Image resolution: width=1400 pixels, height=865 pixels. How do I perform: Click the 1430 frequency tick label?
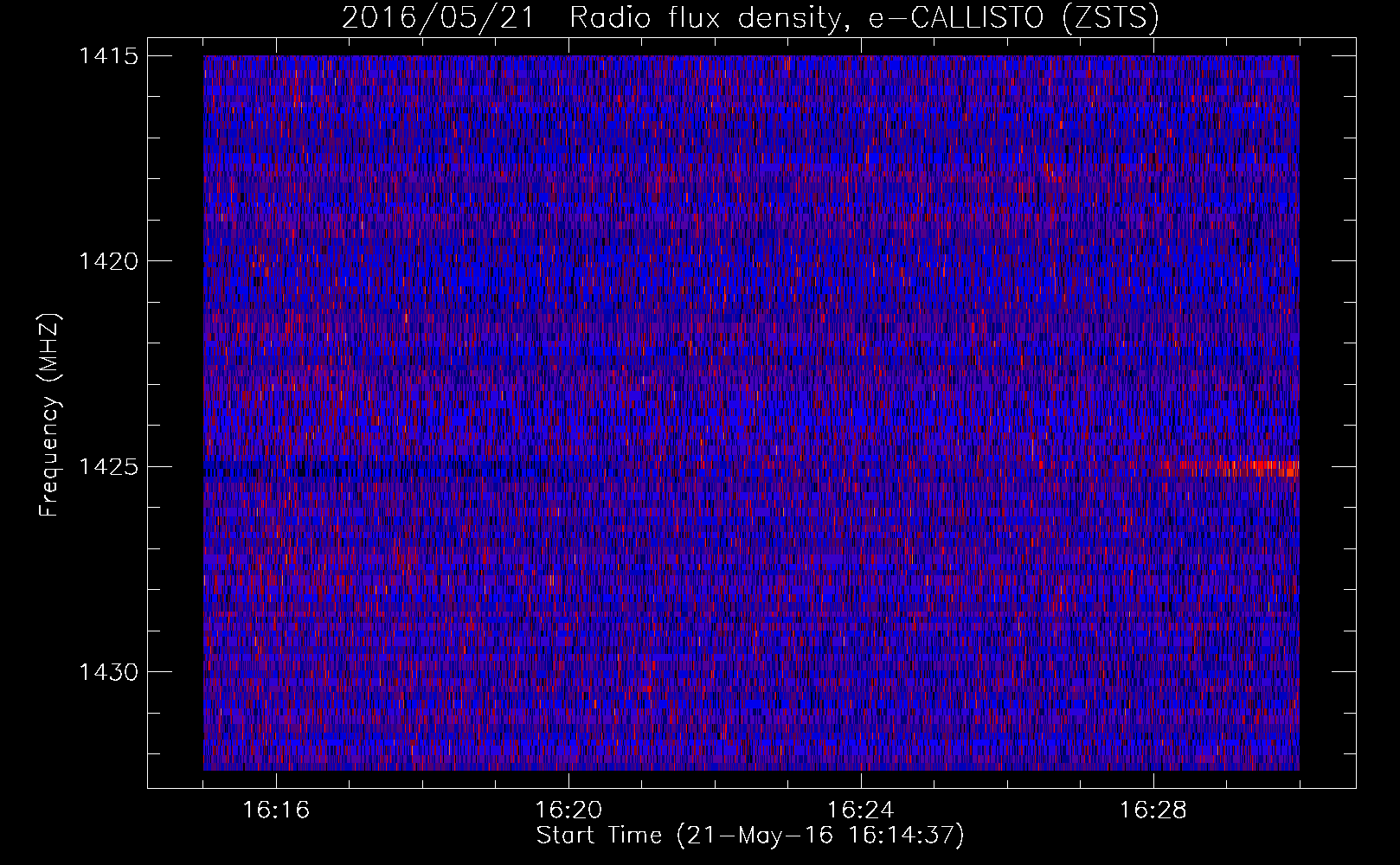(x=108, y=672)
